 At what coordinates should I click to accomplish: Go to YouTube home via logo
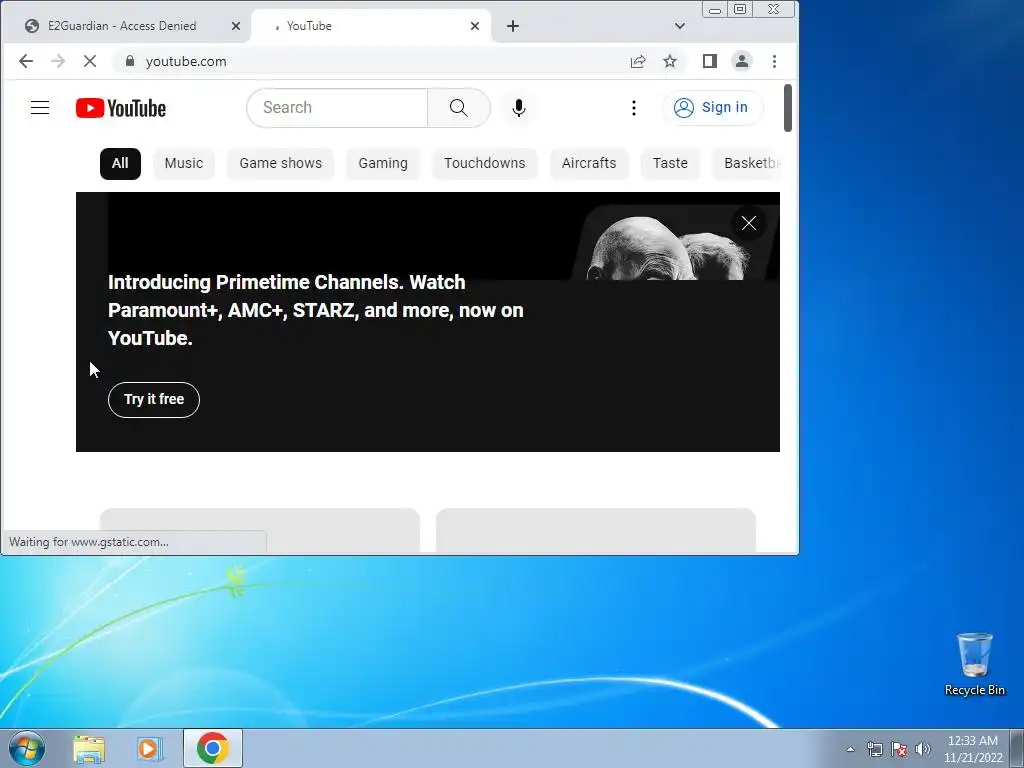click(121, 108)
